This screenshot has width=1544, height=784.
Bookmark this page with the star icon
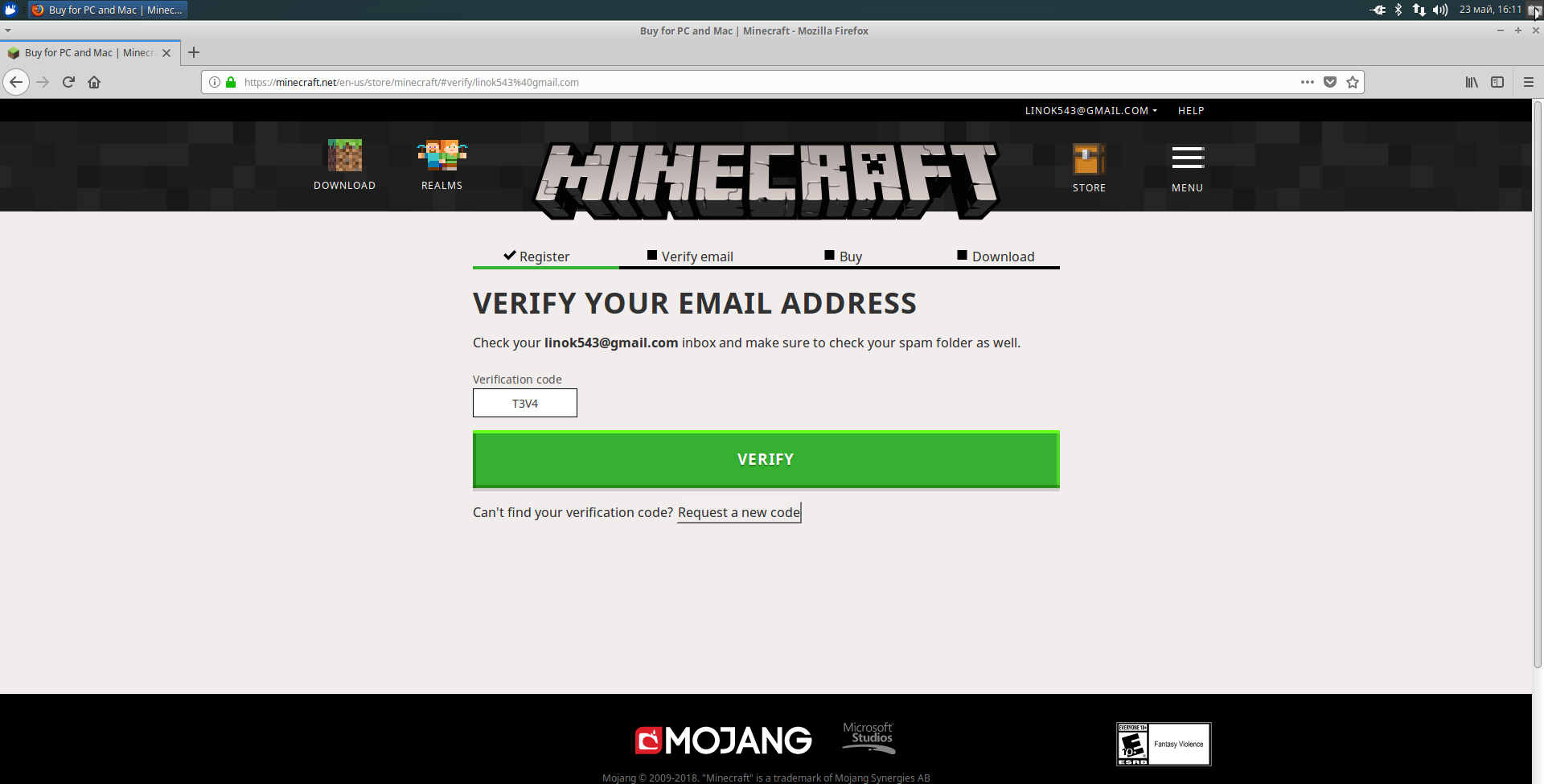(x=1353, y=82)
